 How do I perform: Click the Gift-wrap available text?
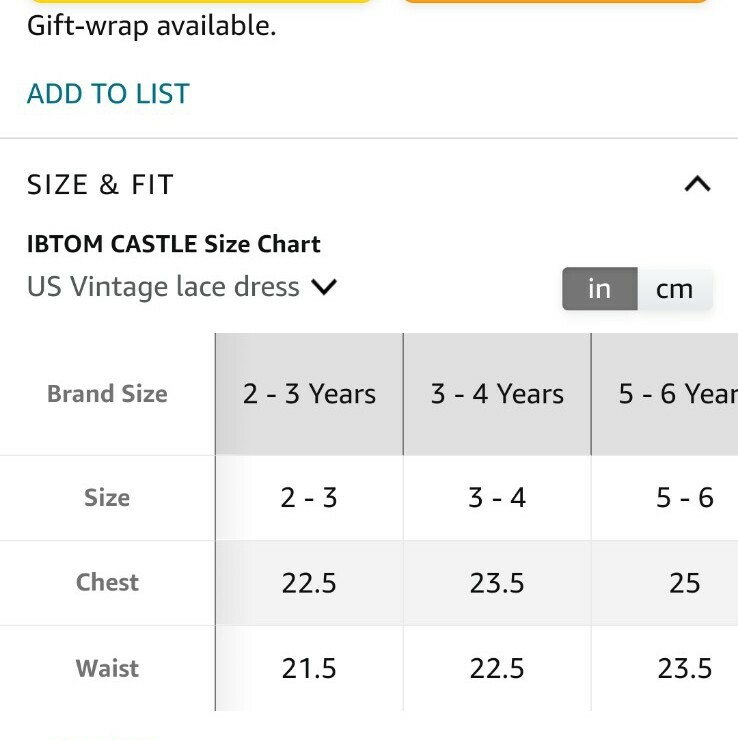[x=151, y=26]
